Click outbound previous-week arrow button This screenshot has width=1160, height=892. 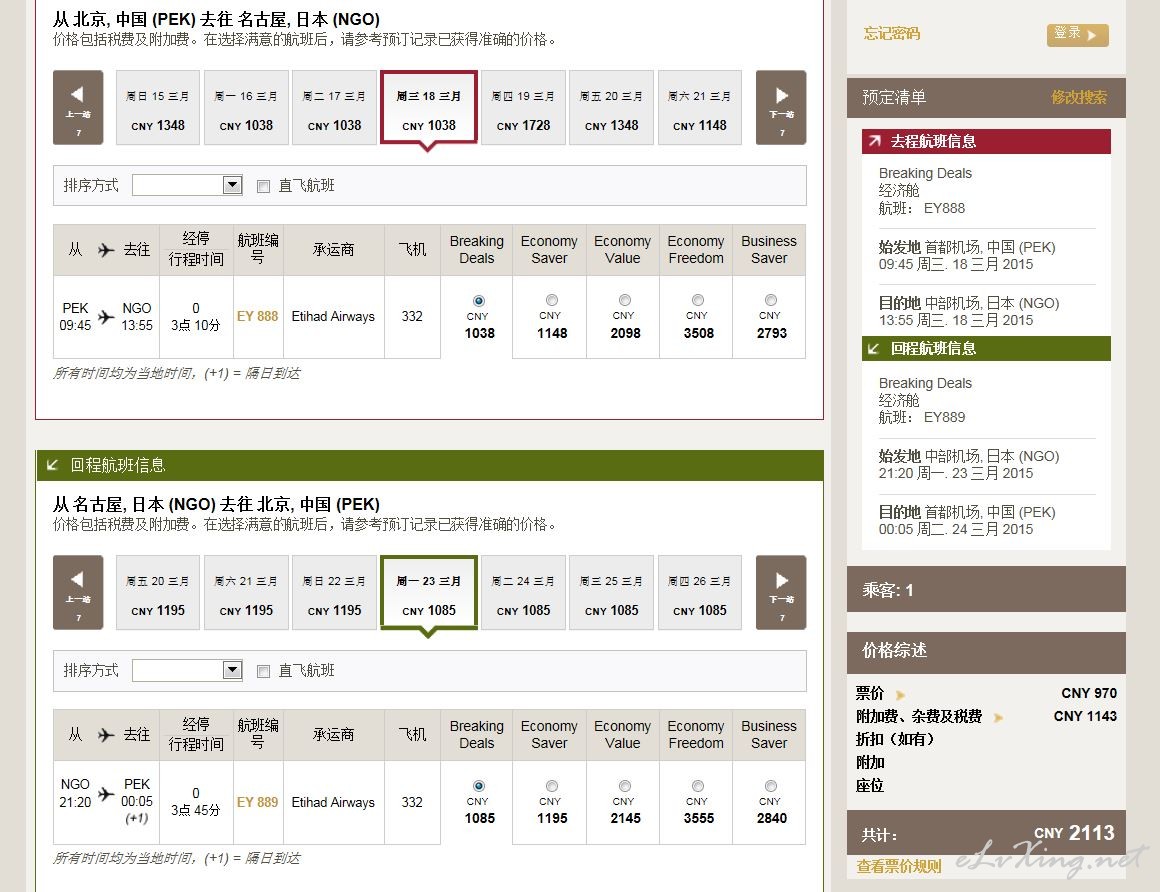pos(78,107)
